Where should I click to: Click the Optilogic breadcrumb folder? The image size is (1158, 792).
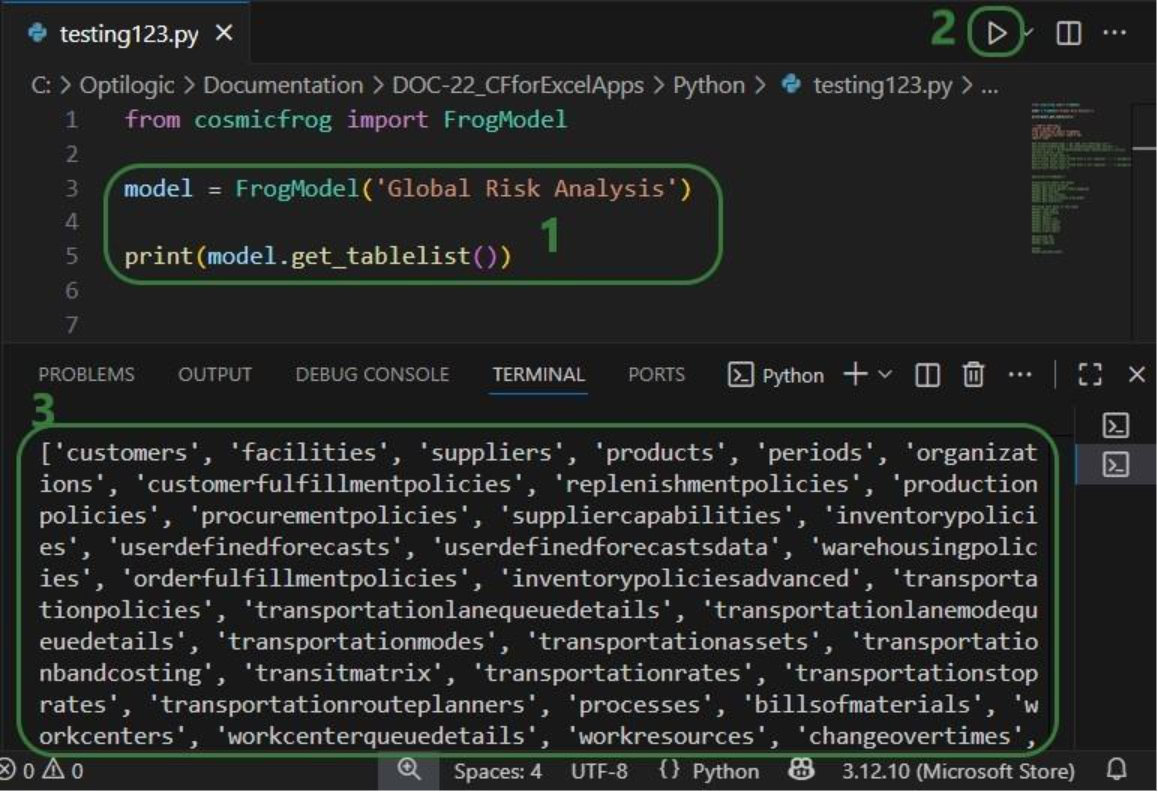tap(127, 86)
